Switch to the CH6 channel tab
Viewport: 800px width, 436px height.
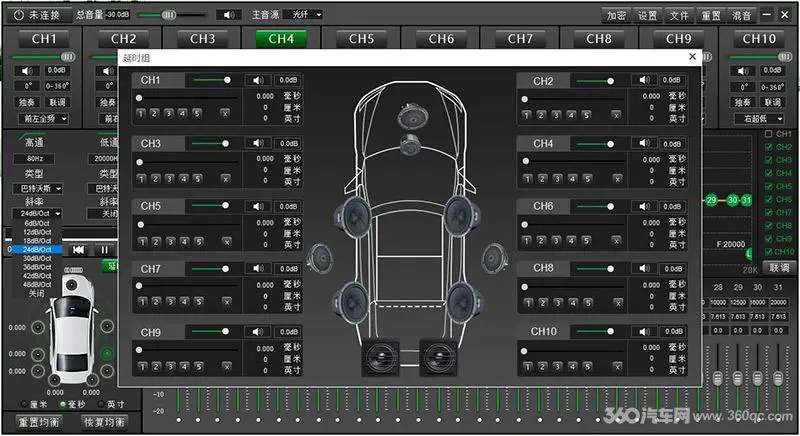click(x=441, y=39)
